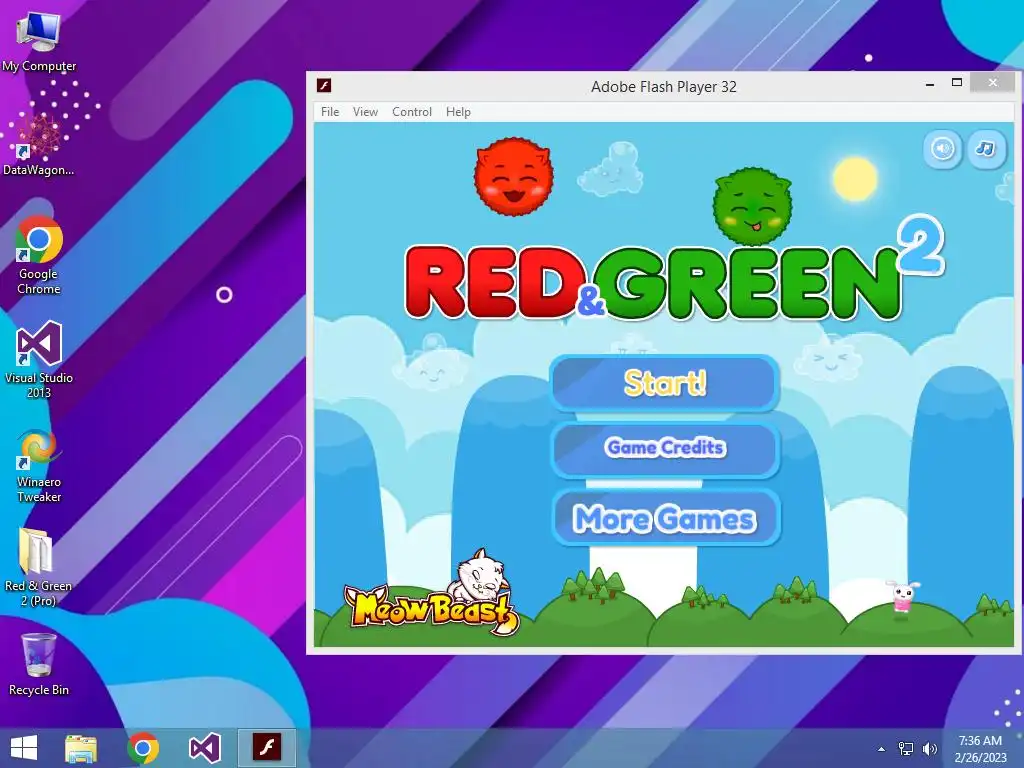Click the volume tray icon

[930, 749]
